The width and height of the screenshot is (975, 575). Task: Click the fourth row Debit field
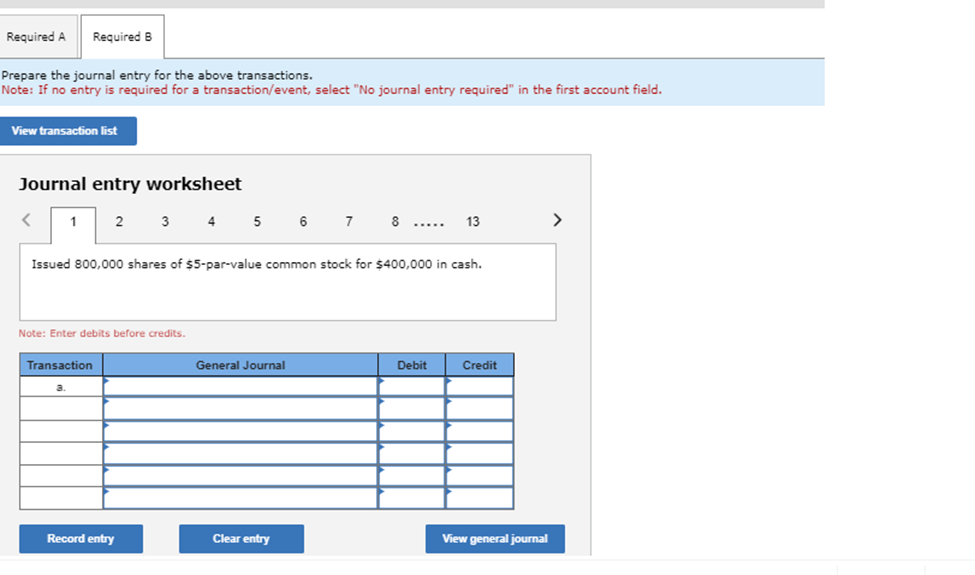pyautogui.click(x=412, y=454)
